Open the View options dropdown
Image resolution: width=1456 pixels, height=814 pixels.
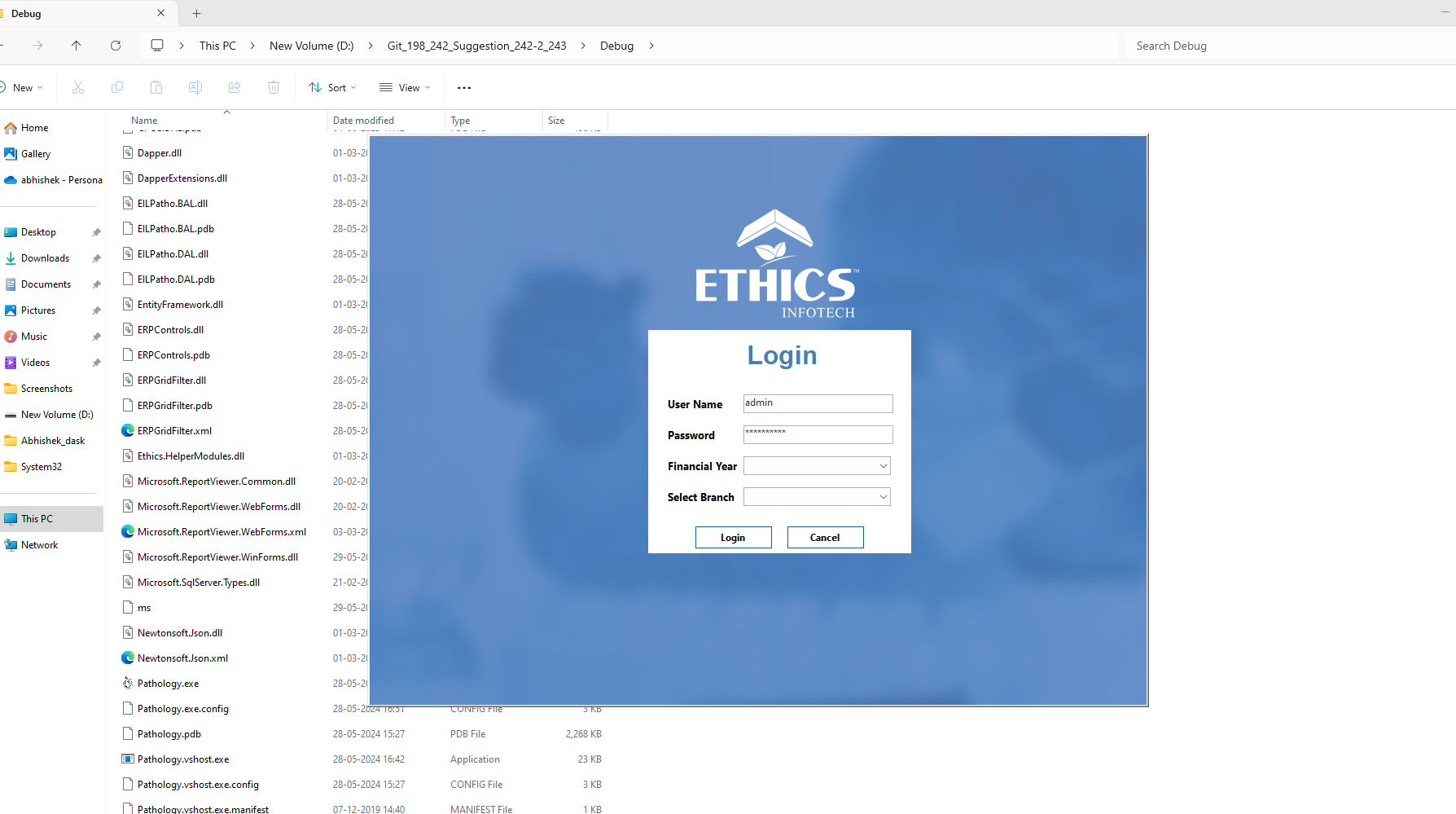tap(405, 87)
